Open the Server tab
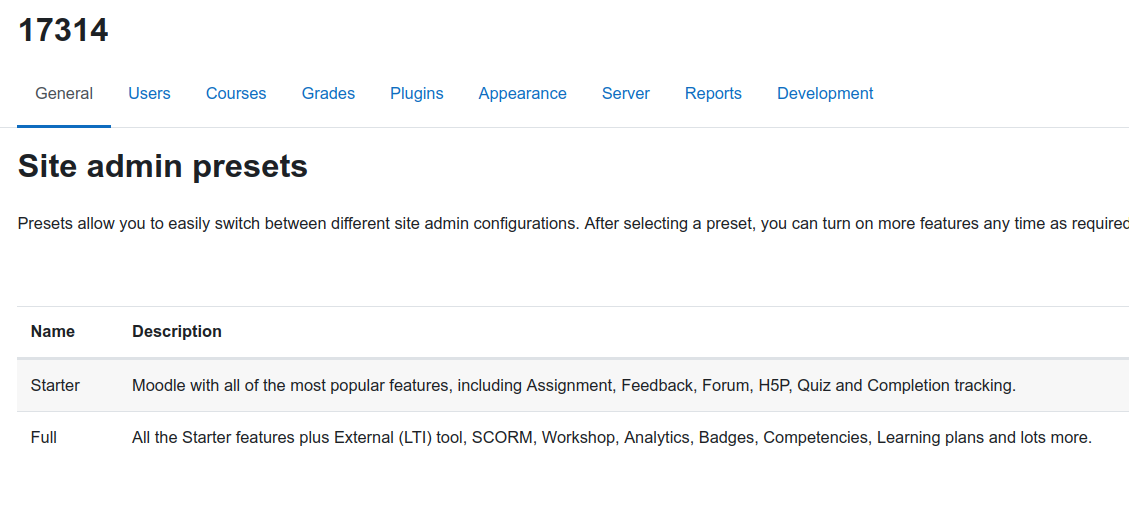Screen dimensions: 1129x515 [x=626, y=94]
